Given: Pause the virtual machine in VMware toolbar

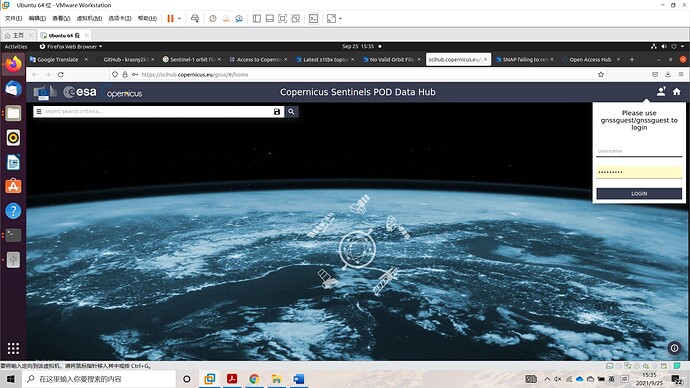Looking at the screenshot, I should [170, 18].
